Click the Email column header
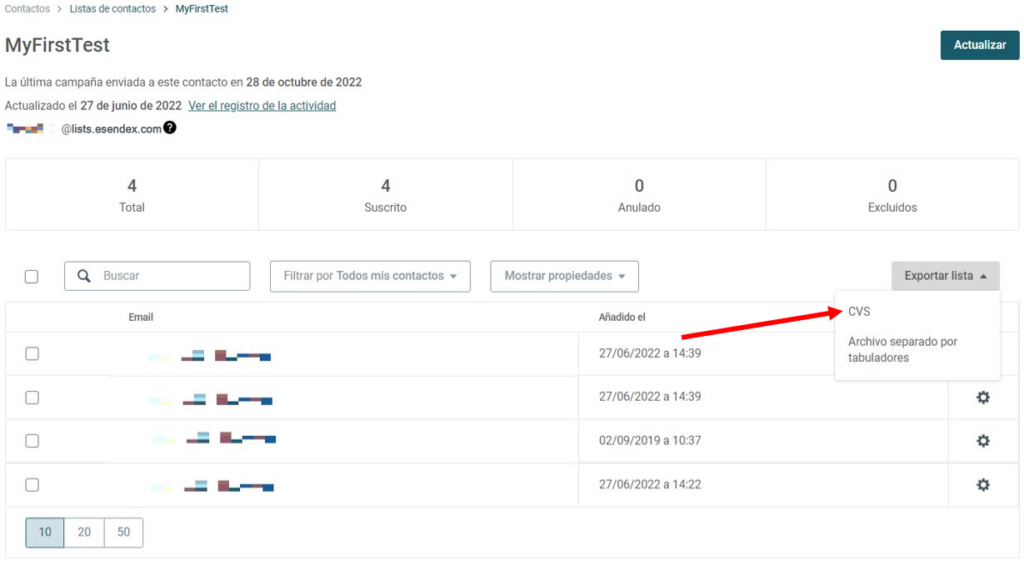 point(140,317)
